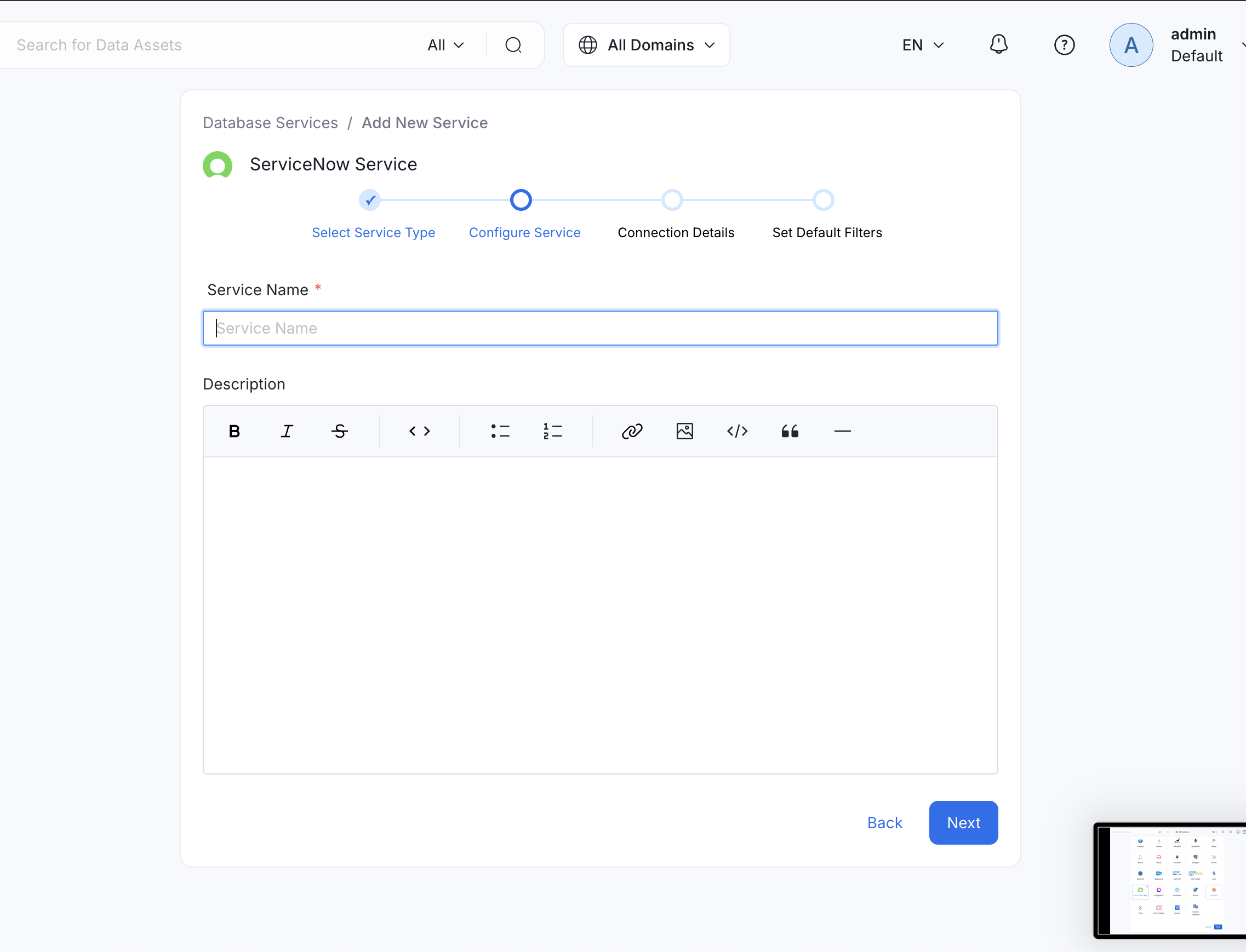Apply strikethrough formatting in editor
The height and width of the screenshot is (952, 1246).
(340, 431)
